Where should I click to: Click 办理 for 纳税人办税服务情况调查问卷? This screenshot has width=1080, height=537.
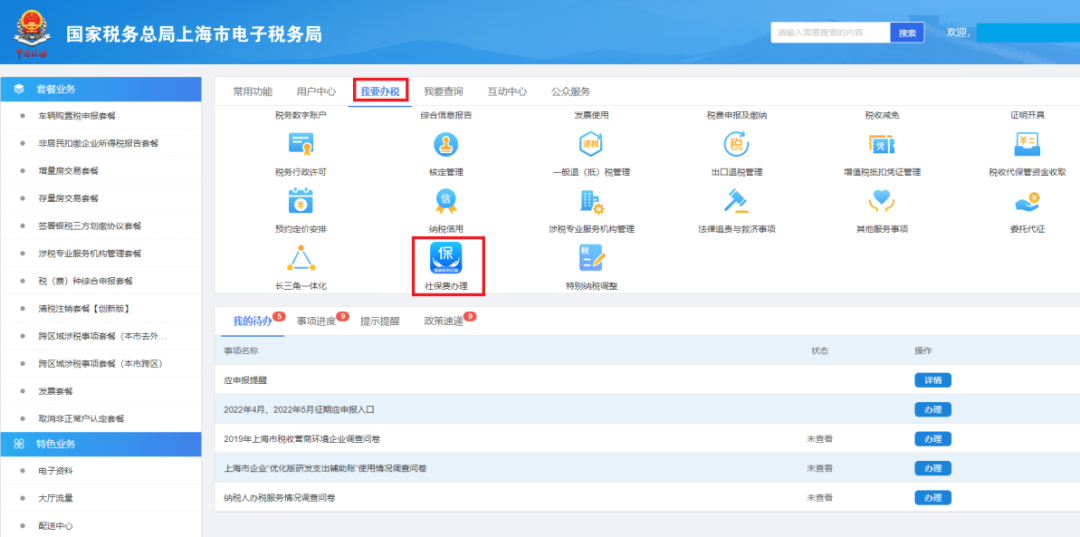(933, 497)
